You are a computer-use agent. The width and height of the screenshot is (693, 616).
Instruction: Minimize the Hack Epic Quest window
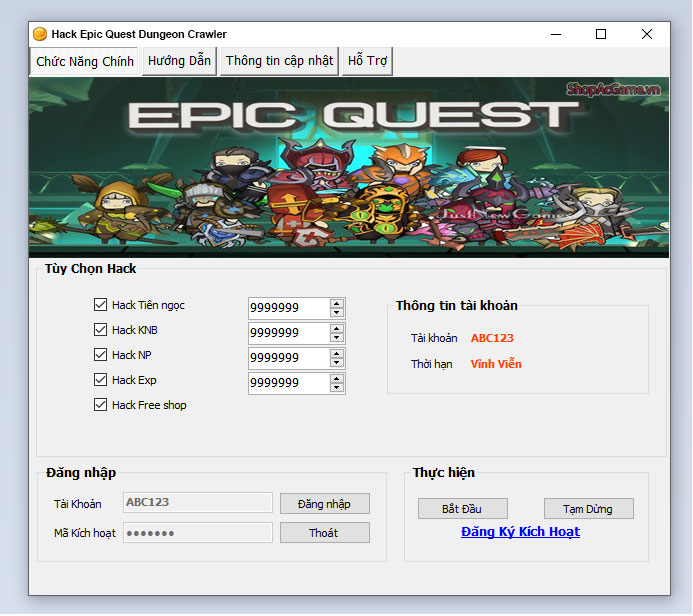(556, 34)
